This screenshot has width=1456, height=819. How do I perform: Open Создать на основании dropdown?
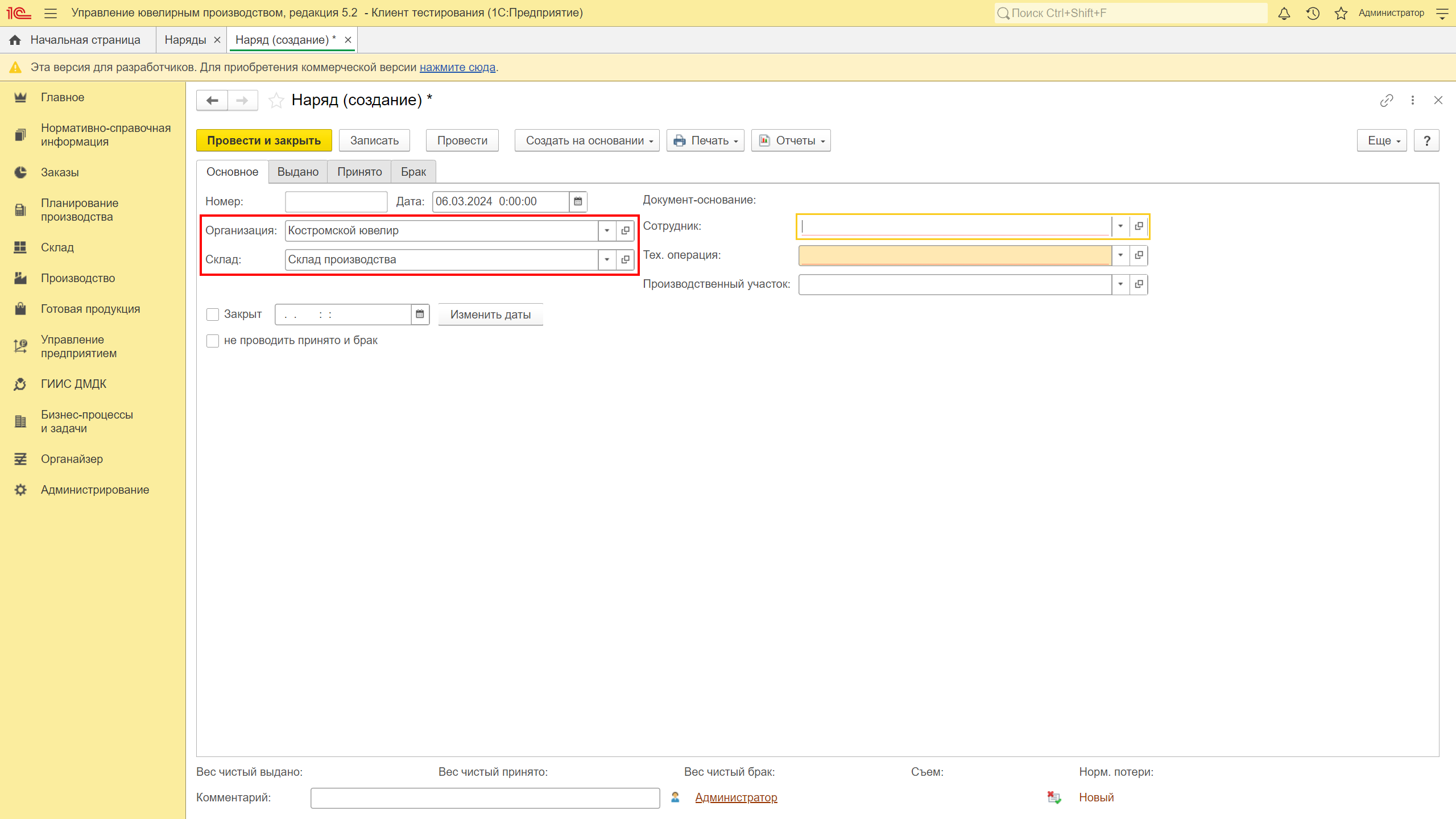pos(587,140)
